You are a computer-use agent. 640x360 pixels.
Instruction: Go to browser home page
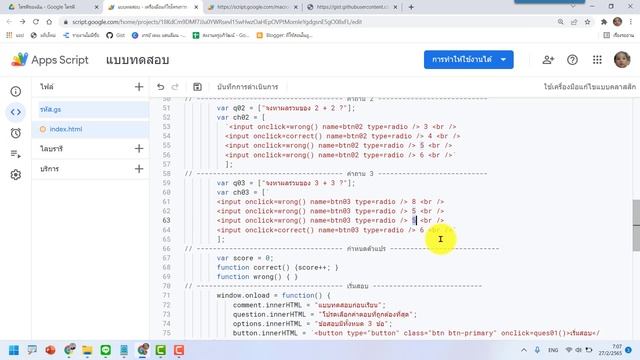[49, 22]
